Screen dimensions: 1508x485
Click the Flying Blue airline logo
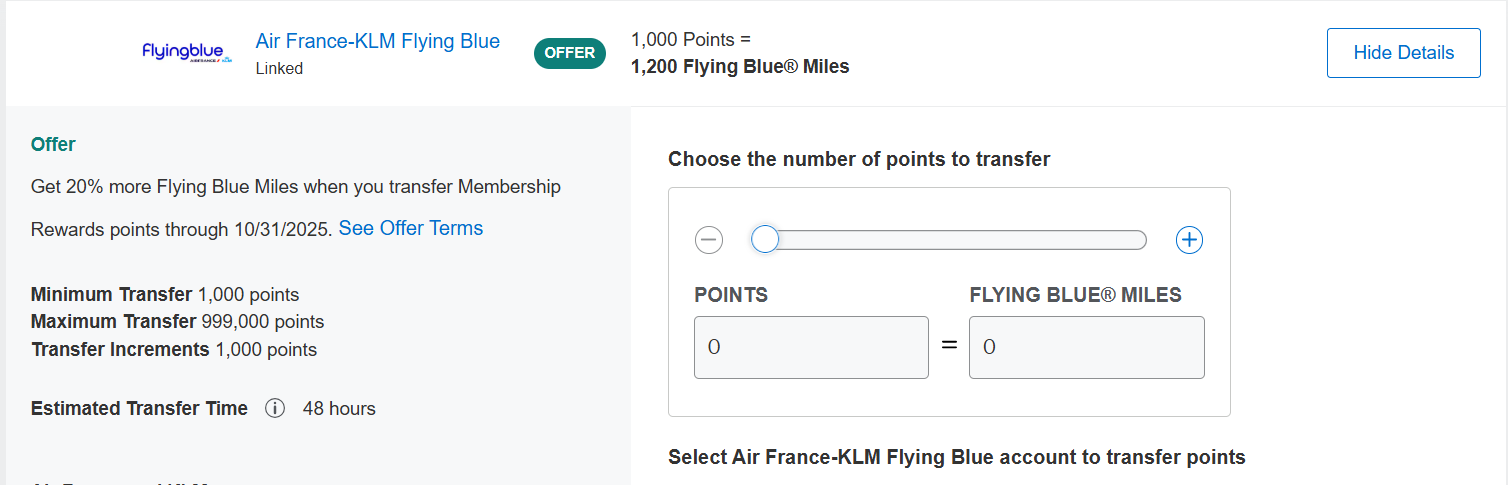(x=187, y=52)
